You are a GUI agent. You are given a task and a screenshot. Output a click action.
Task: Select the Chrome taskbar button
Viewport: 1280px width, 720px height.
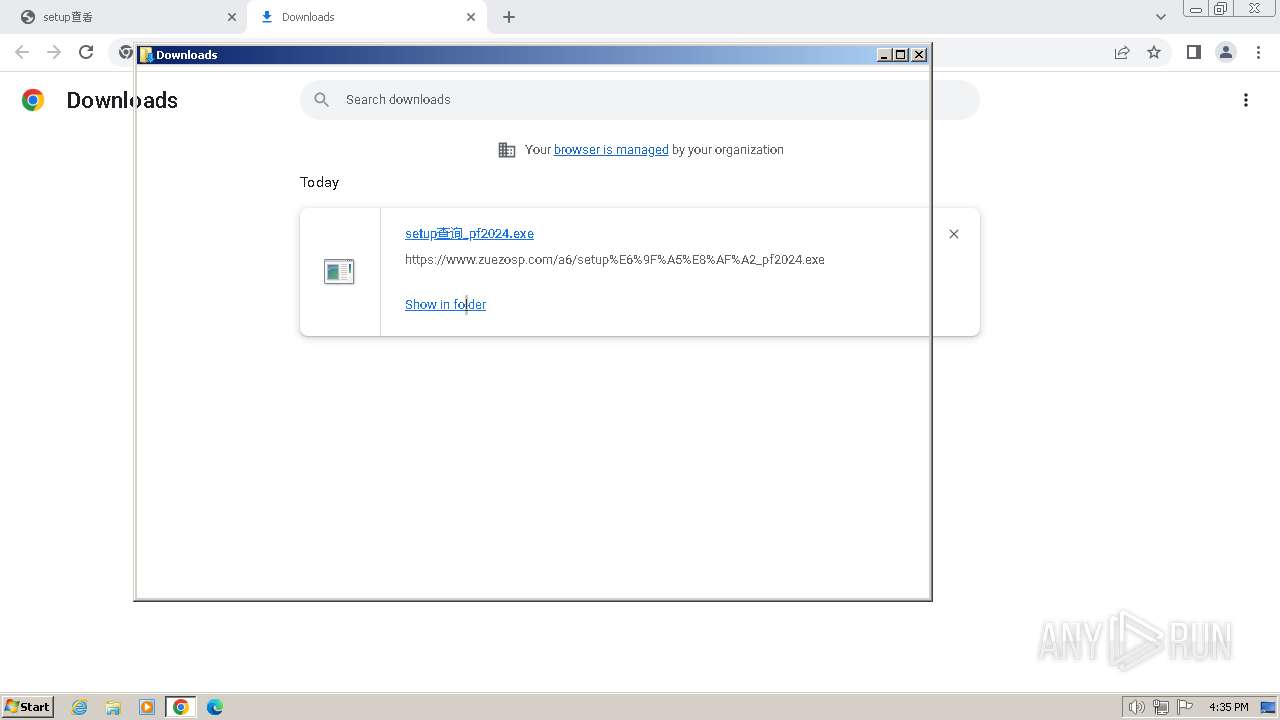(181, 707)
